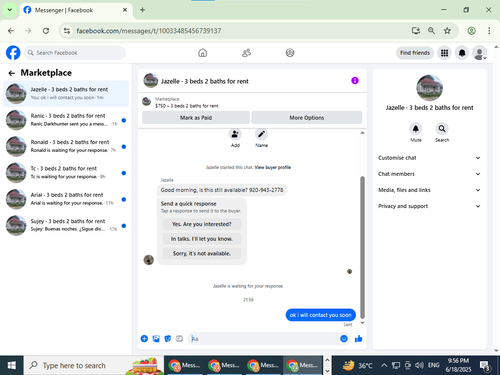Open Windows Start menu
Image resolution: width=500 pixels, height=375 pixels.
click(12, 365)
